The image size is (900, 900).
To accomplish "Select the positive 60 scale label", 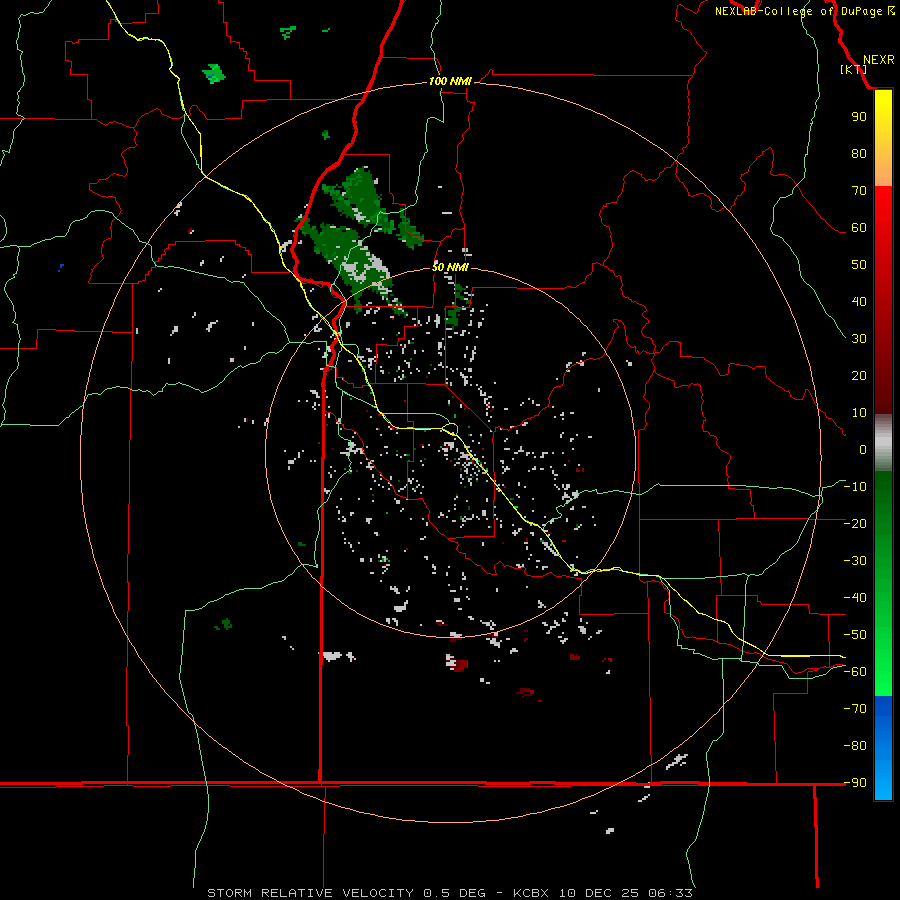I will tap(859, 227).
